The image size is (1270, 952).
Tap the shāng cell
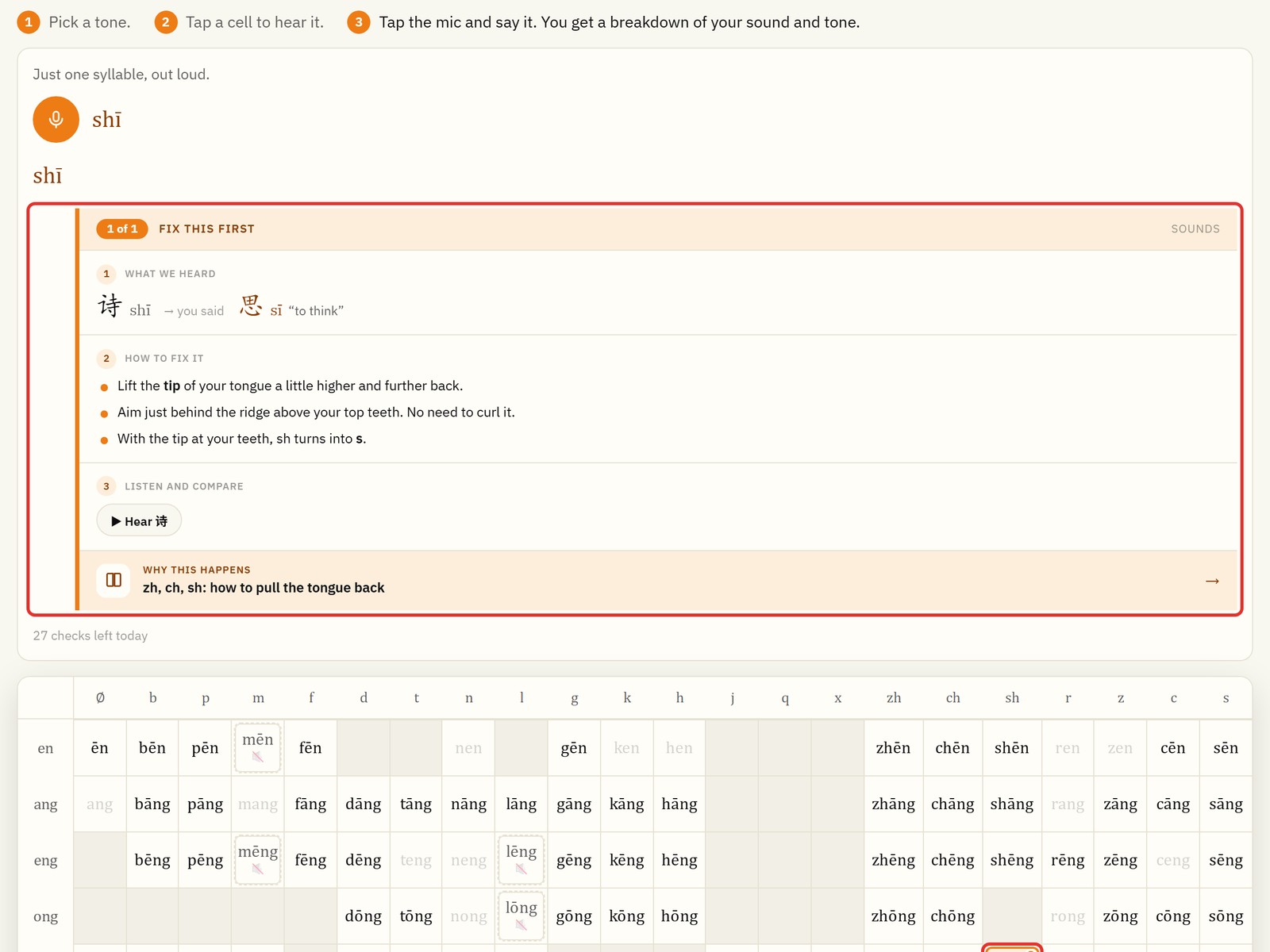(1012, 804)
